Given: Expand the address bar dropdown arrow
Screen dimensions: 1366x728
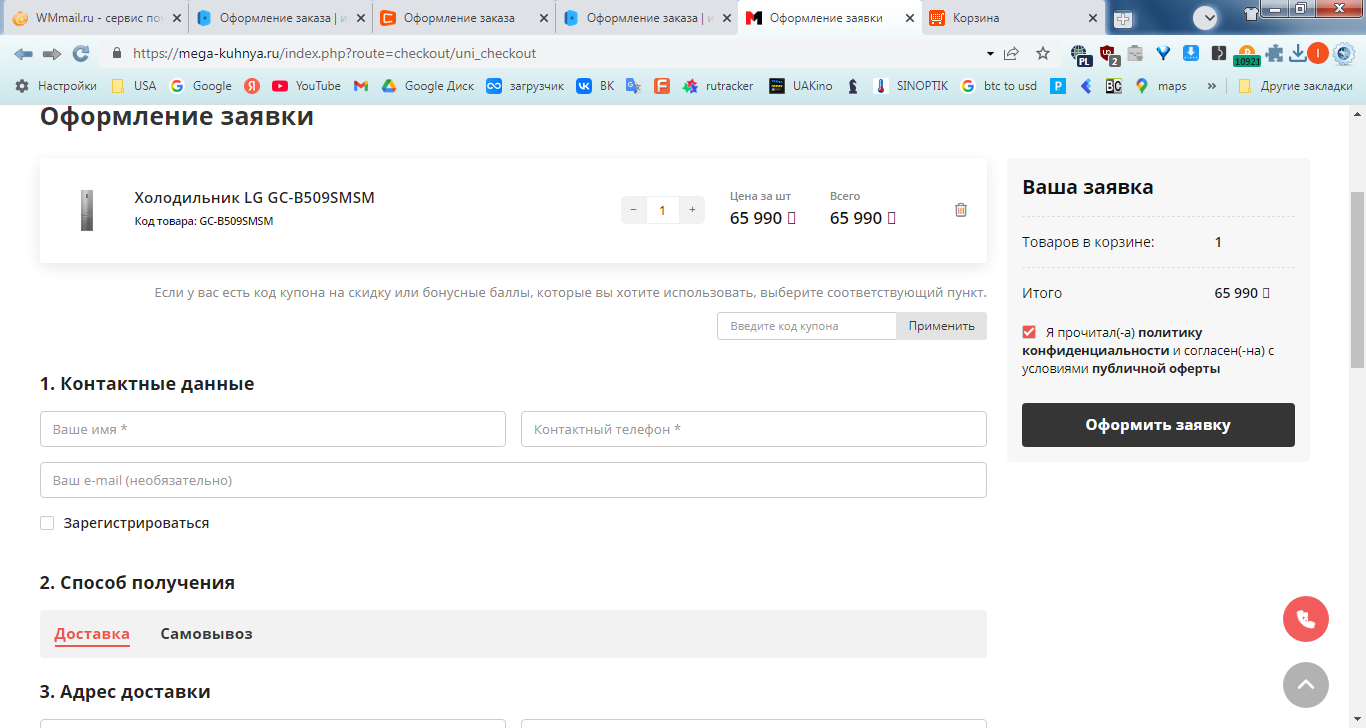Looking at the screenshot, I should (990, 53).
